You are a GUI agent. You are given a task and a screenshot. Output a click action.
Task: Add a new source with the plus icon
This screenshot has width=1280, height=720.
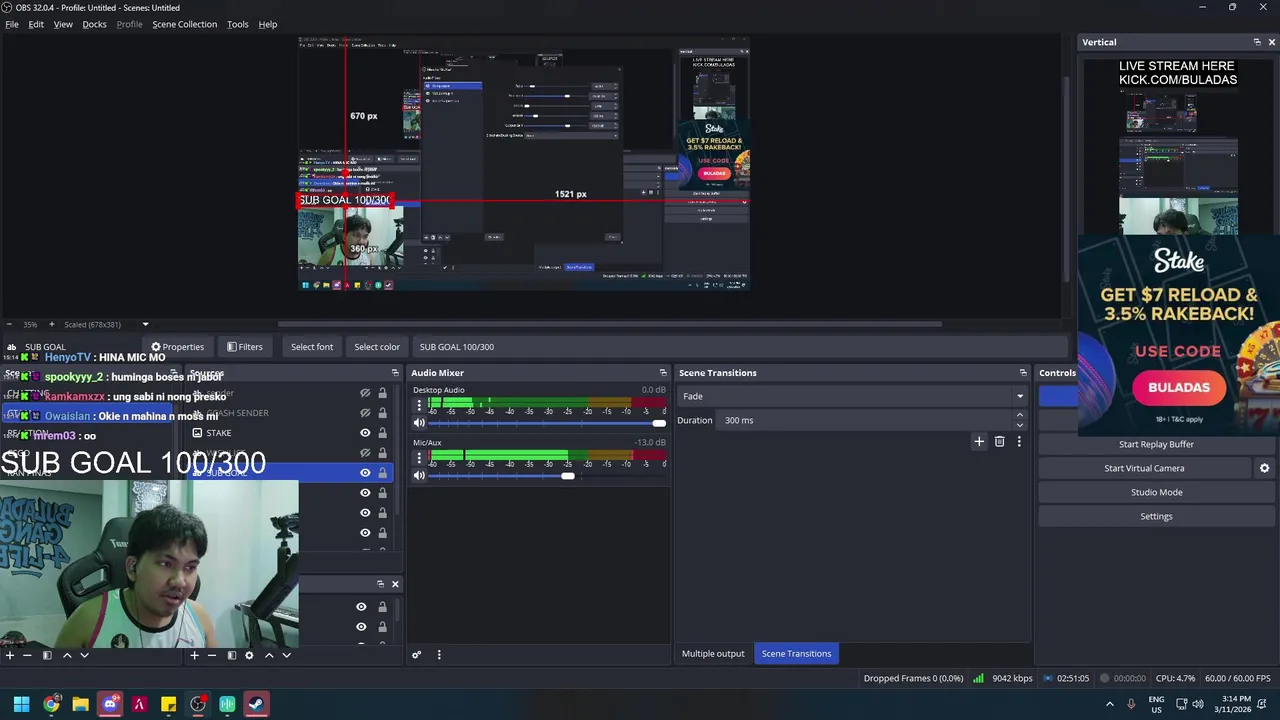pyautogui.click(x=194, y=655)
